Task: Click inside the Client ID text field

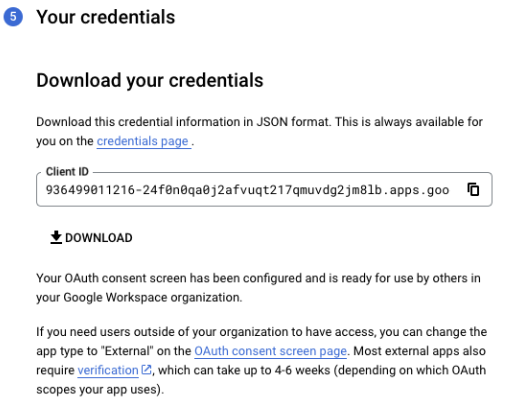Action: (x=264, y=190)
